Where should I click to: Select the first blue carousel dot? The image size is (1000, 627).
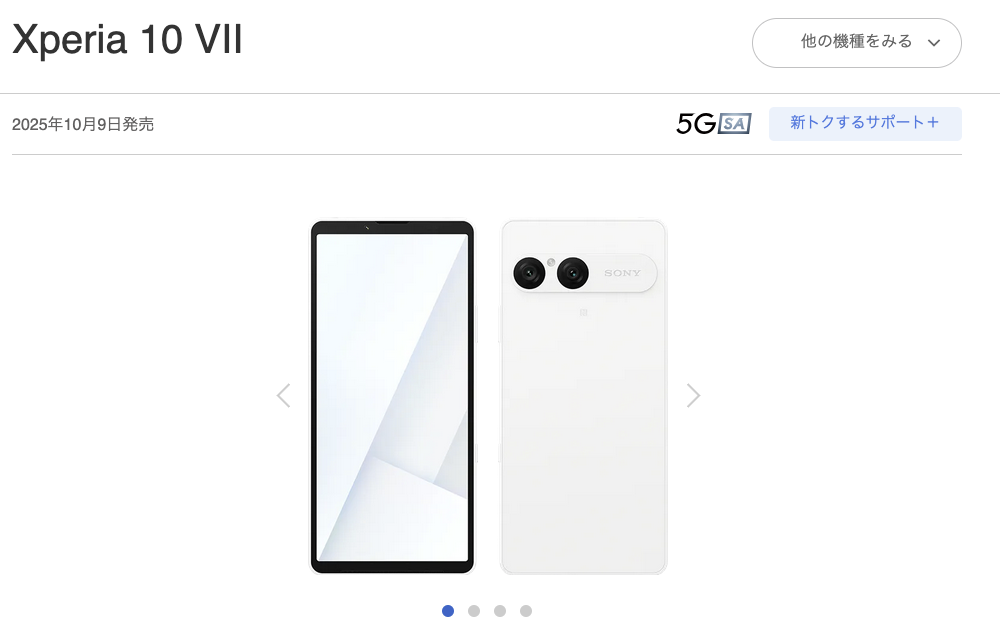[x=448, y=611]
